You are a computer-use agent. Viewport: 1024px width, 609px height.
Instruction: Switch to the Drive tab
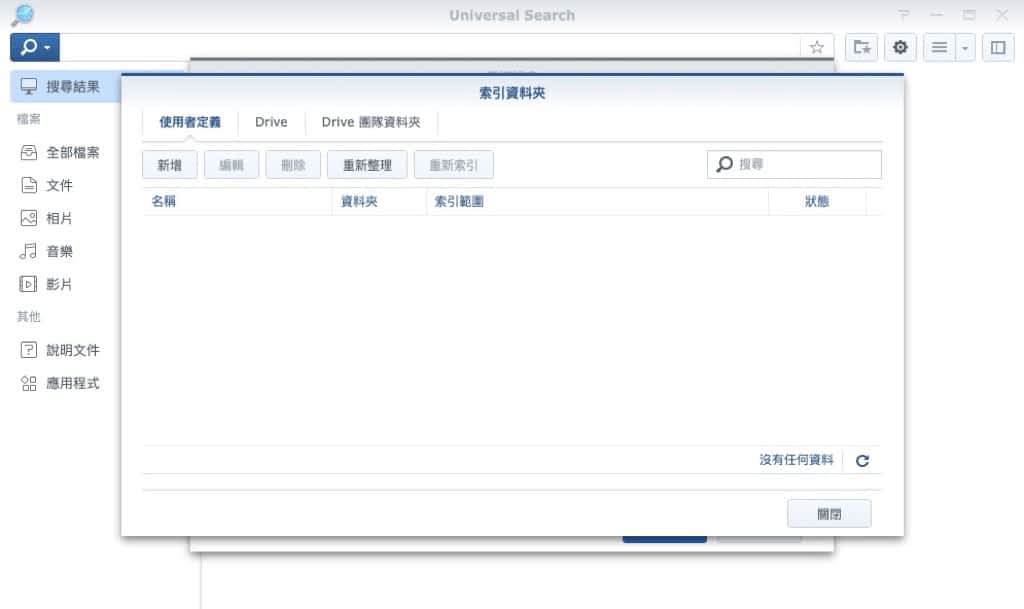pyautogui.click(x=271, y=122)
